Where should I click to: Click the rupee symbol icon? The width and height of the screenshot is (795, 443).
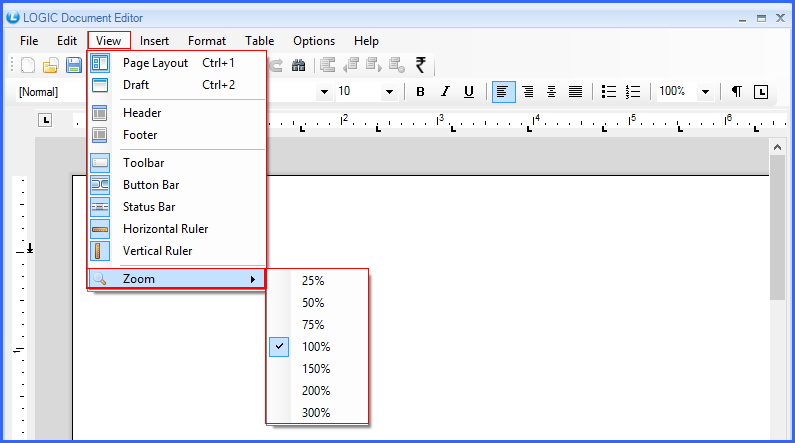click(420, 65)
